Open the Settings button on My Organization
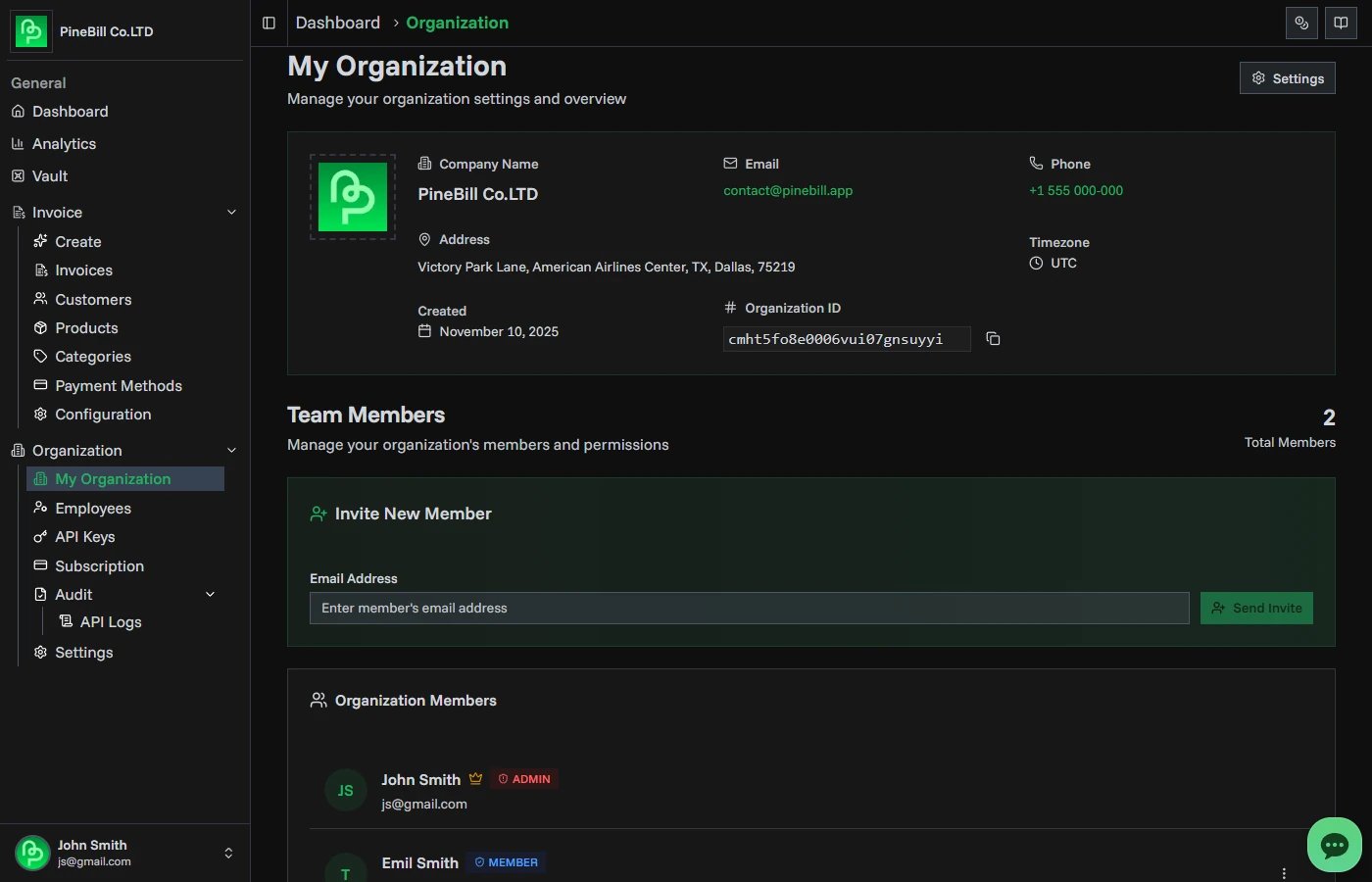1372x882 pixels. tap(1287, 78)
